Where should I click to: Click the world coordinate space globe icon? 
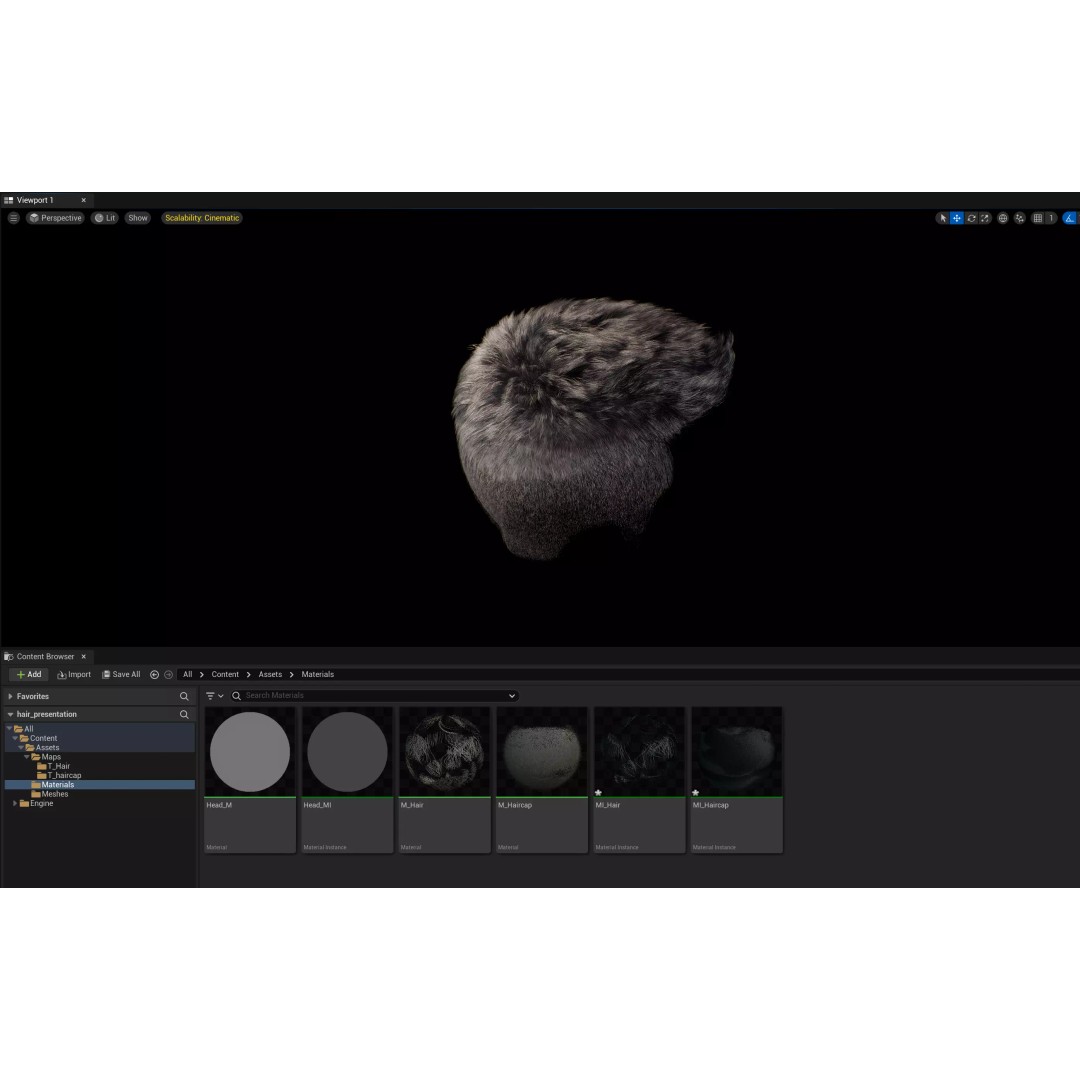[x=1003, y=218]
